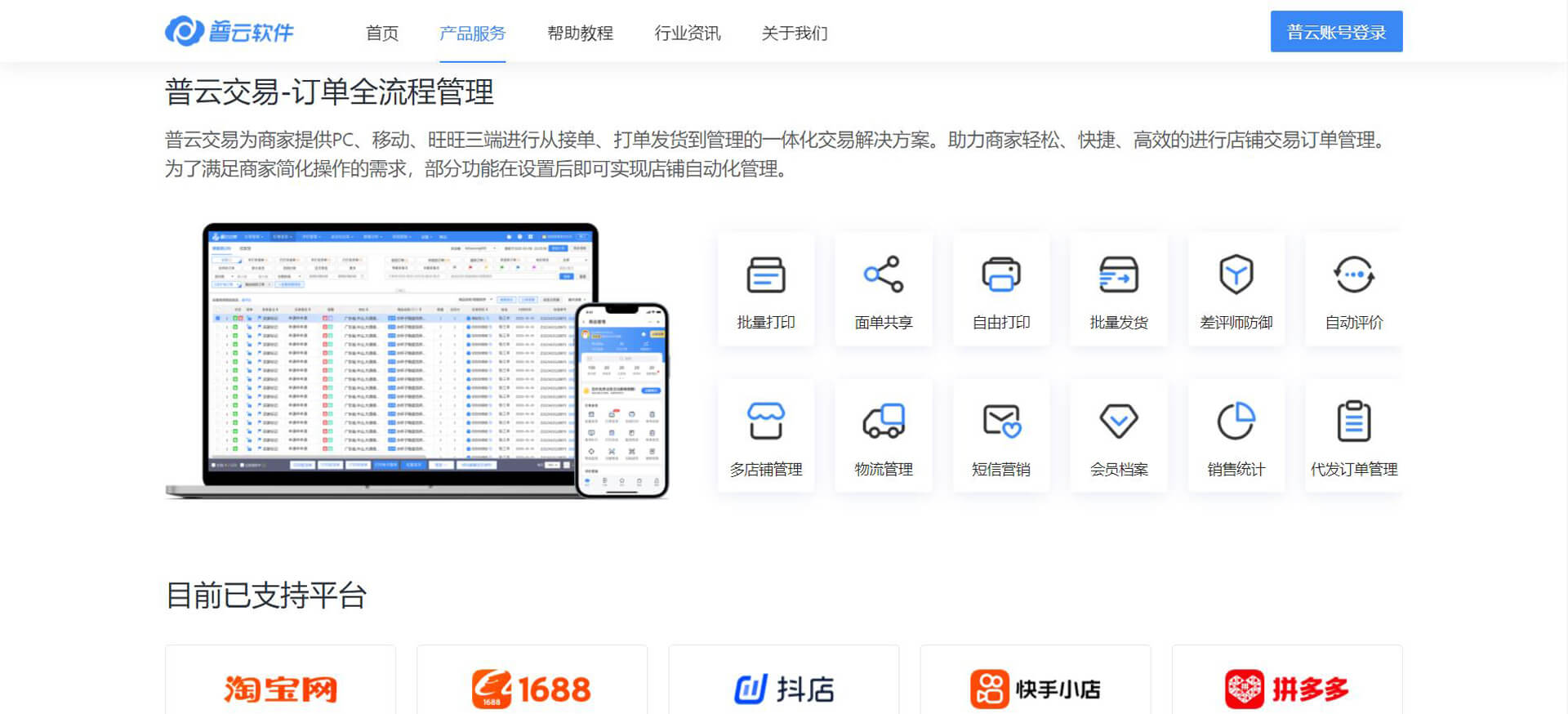Viewport: 1568px width, 714px height.
Task: Open the 面单共享 share icon
Action: pyautogui.click(x=883, y=275)
